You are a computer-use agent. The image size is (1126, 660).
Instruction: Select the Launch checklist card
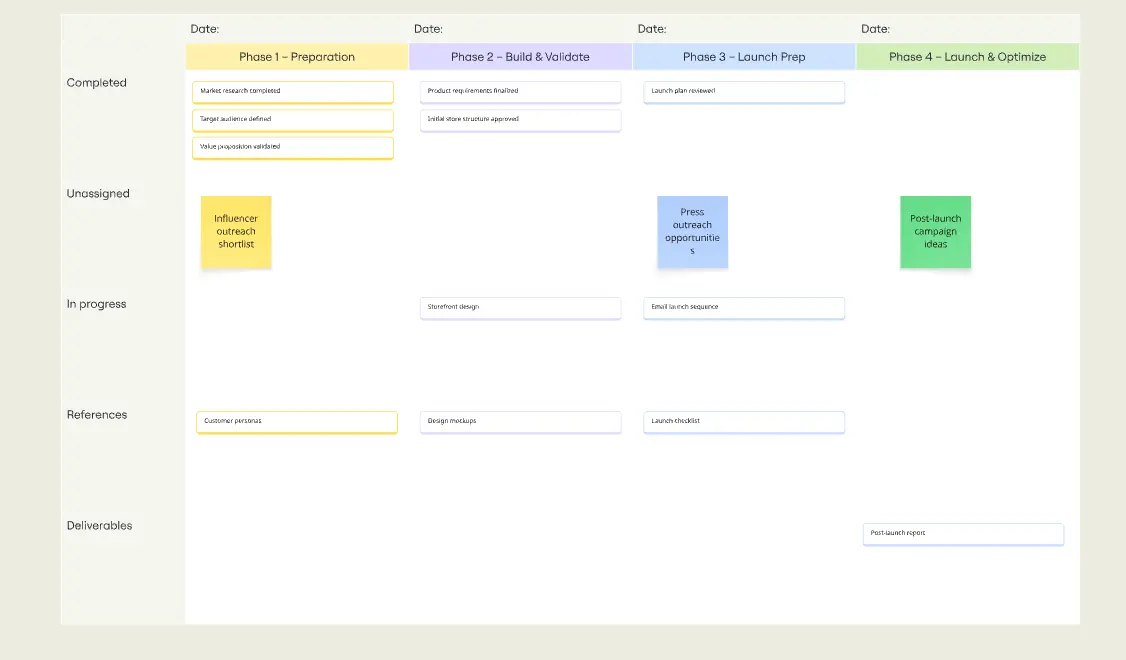pyautogui.click(x=744, y=421)
